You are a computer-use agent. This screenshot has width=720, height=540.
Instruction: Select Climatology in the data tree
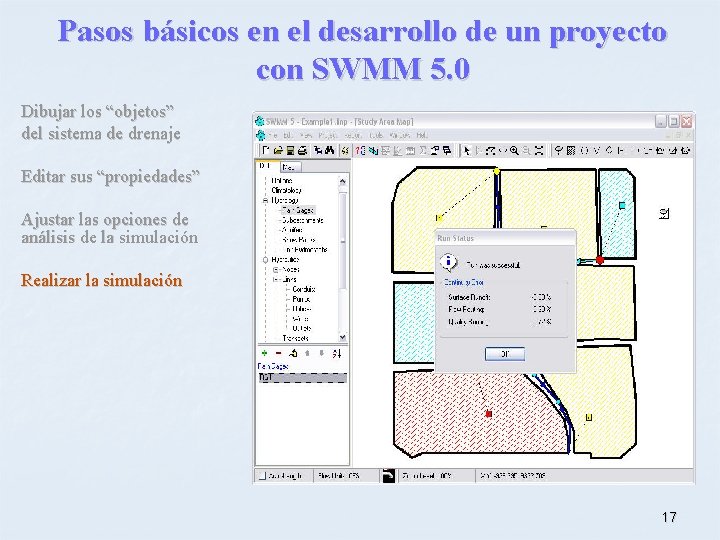[287, 190]
